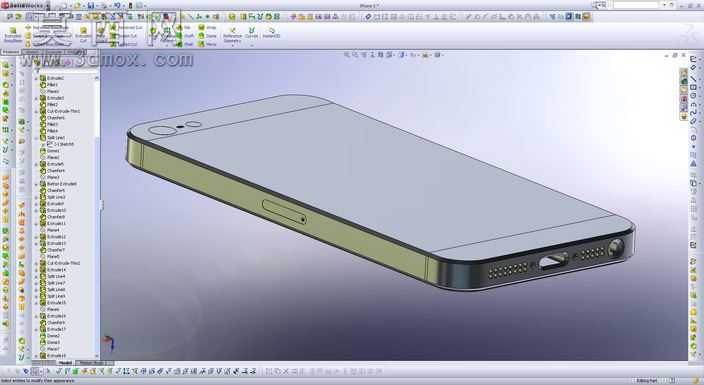Select the Wrap feature tool

207,27
